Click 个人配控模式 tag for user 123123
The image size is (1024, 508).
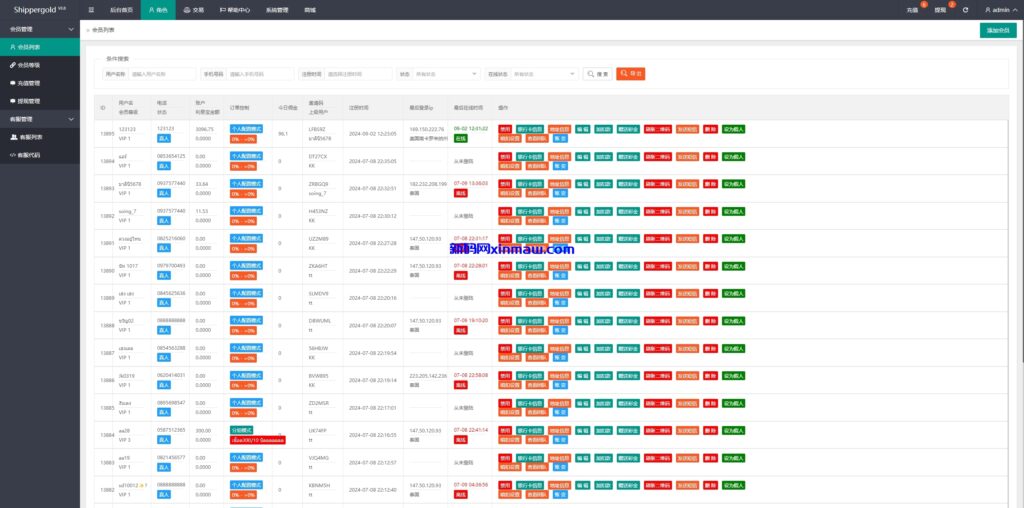pos(247,129)
